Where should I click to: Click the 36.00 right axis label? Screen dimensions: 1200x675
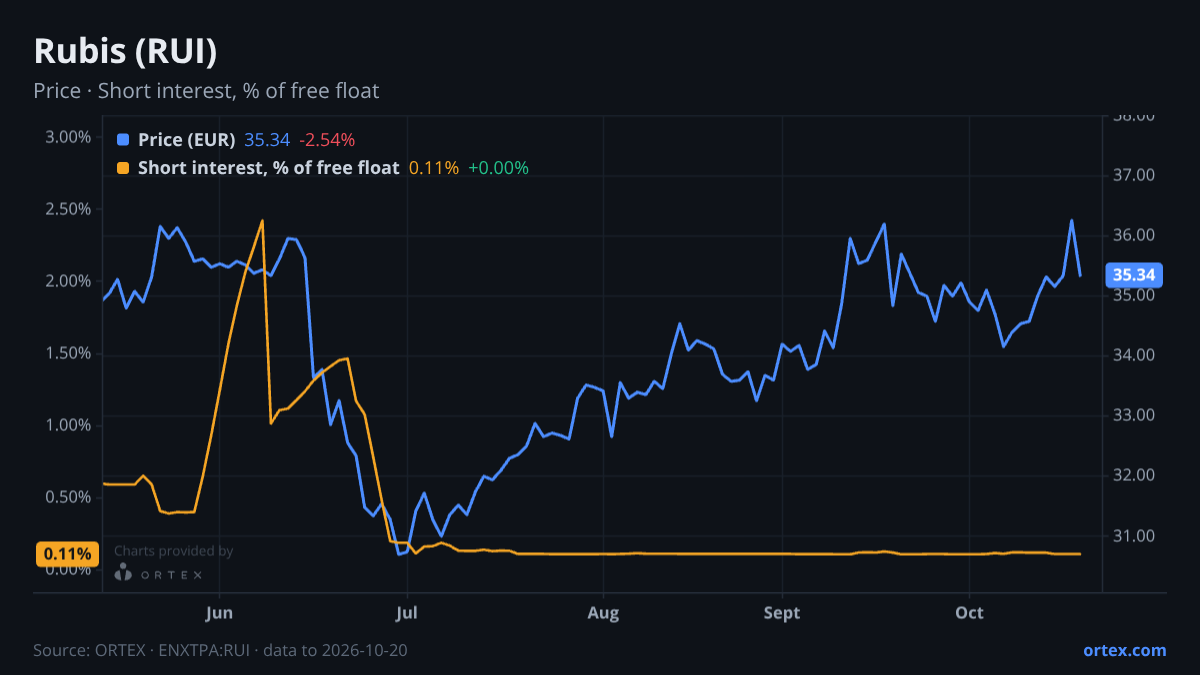(x=1133, y=236)
